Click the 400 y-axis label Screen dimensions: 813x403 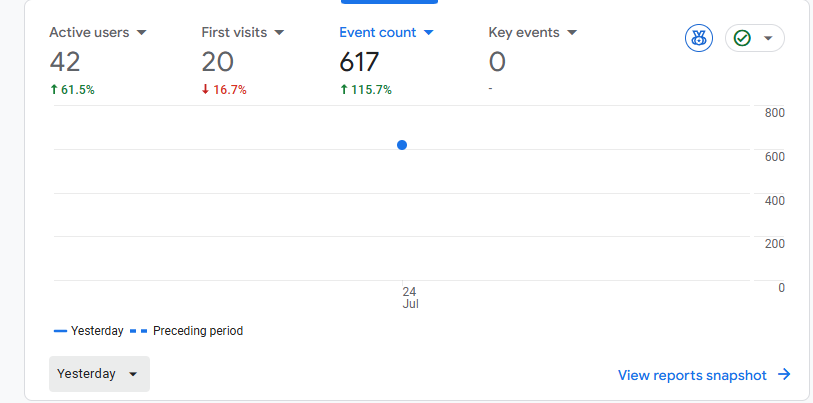pyautogui.click(x=775, y=201)
